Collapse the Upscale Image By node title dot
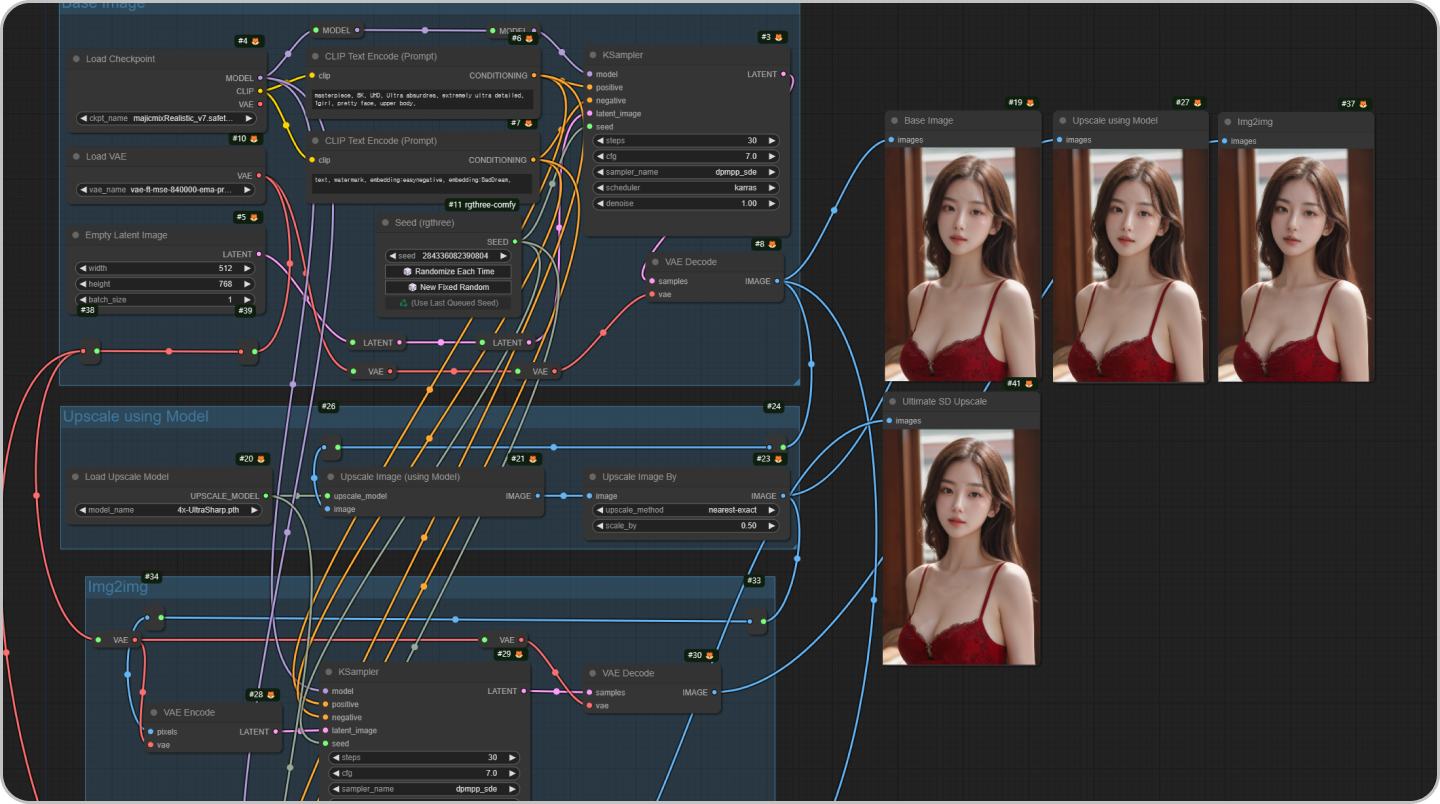Screen dimensions: 1440x804 click(x=593, y=477)
